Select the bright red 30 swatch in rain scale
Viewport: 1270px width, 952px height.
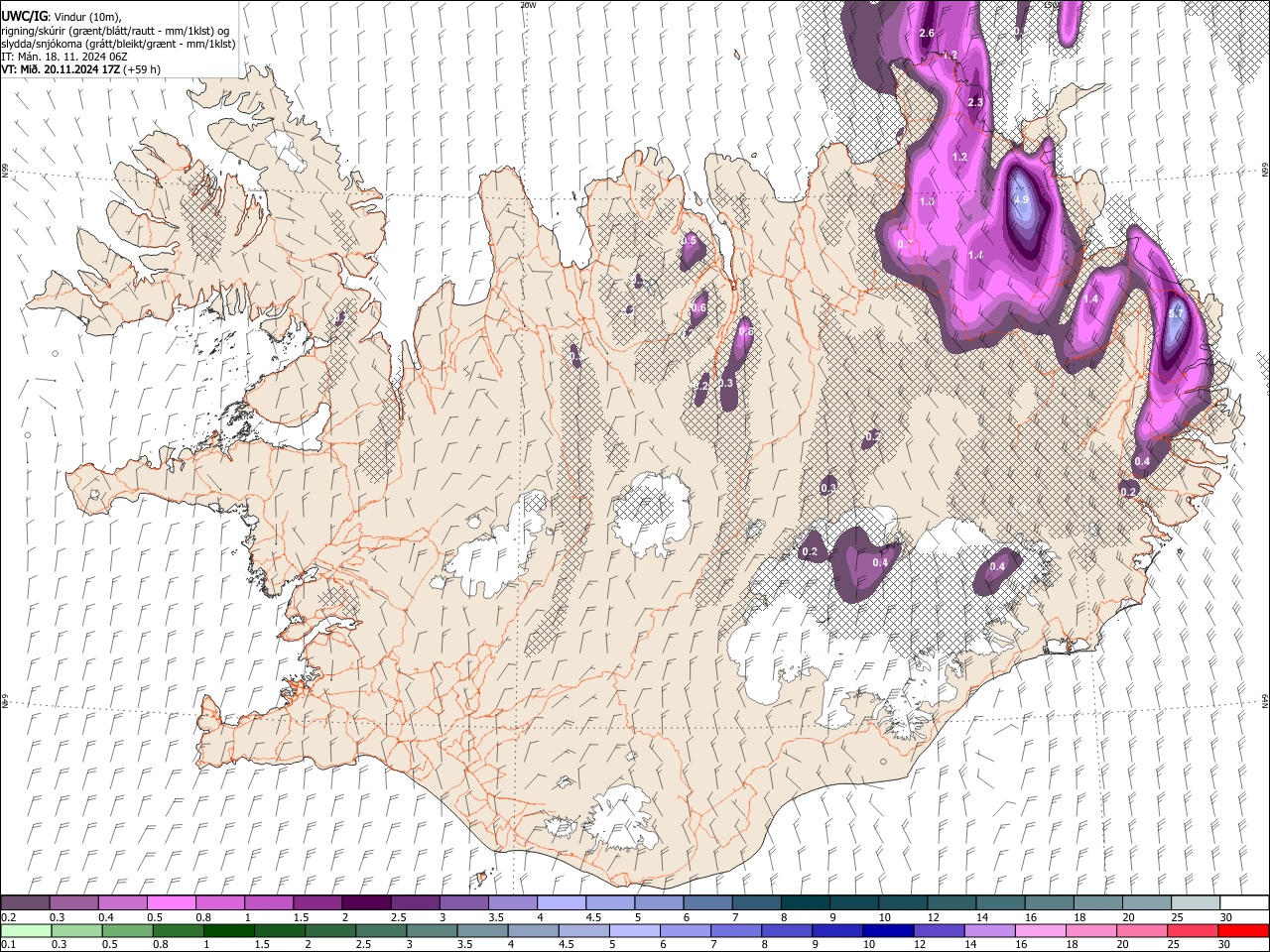pos(1243,930)
